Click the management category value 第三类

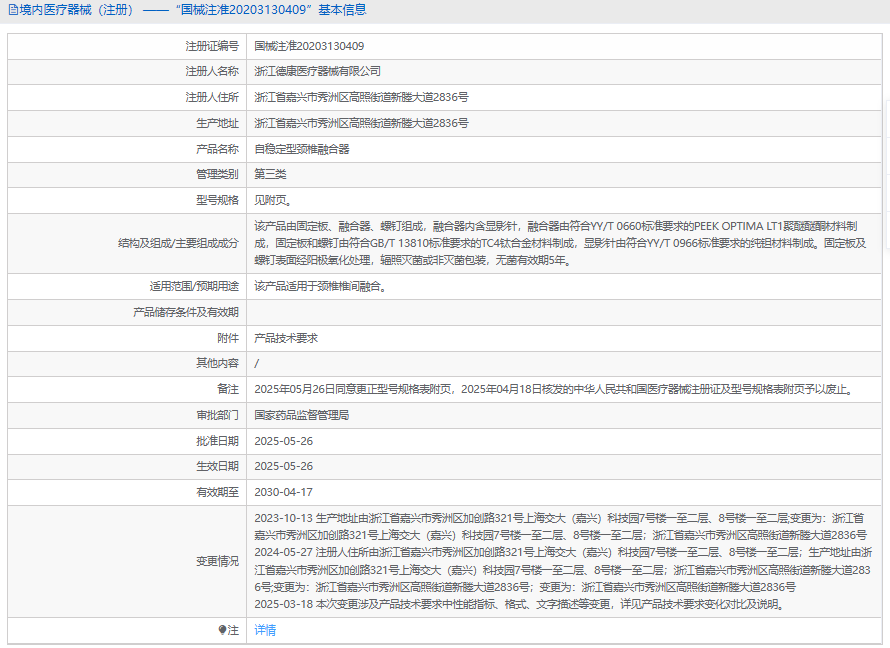tap(270, 175)
